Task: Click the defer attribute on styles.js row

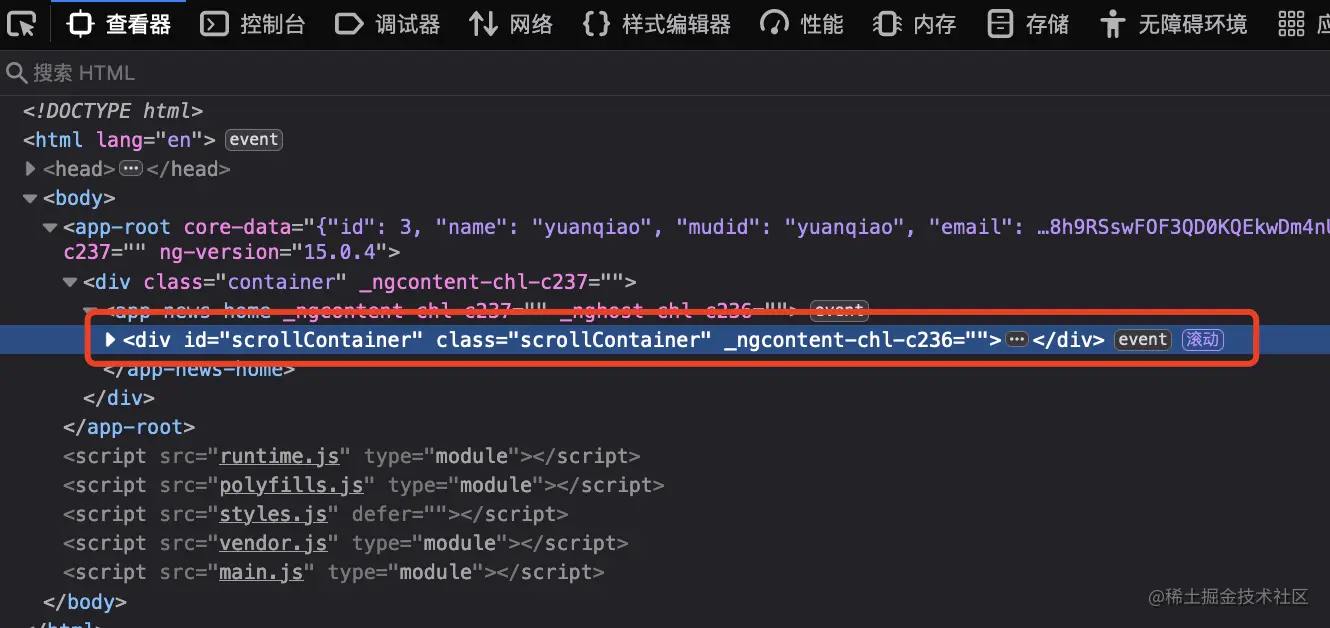Action: pos(399,514)
